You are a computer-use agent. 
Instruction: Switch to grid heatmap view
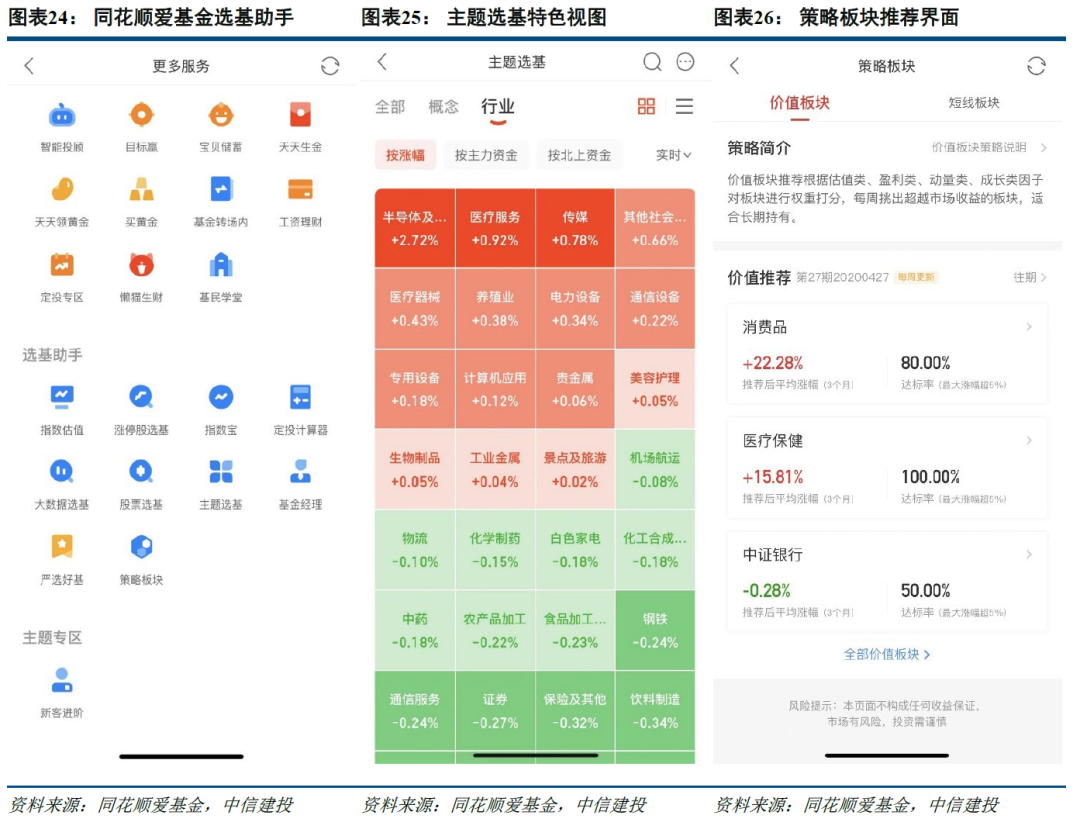point(646,106)
